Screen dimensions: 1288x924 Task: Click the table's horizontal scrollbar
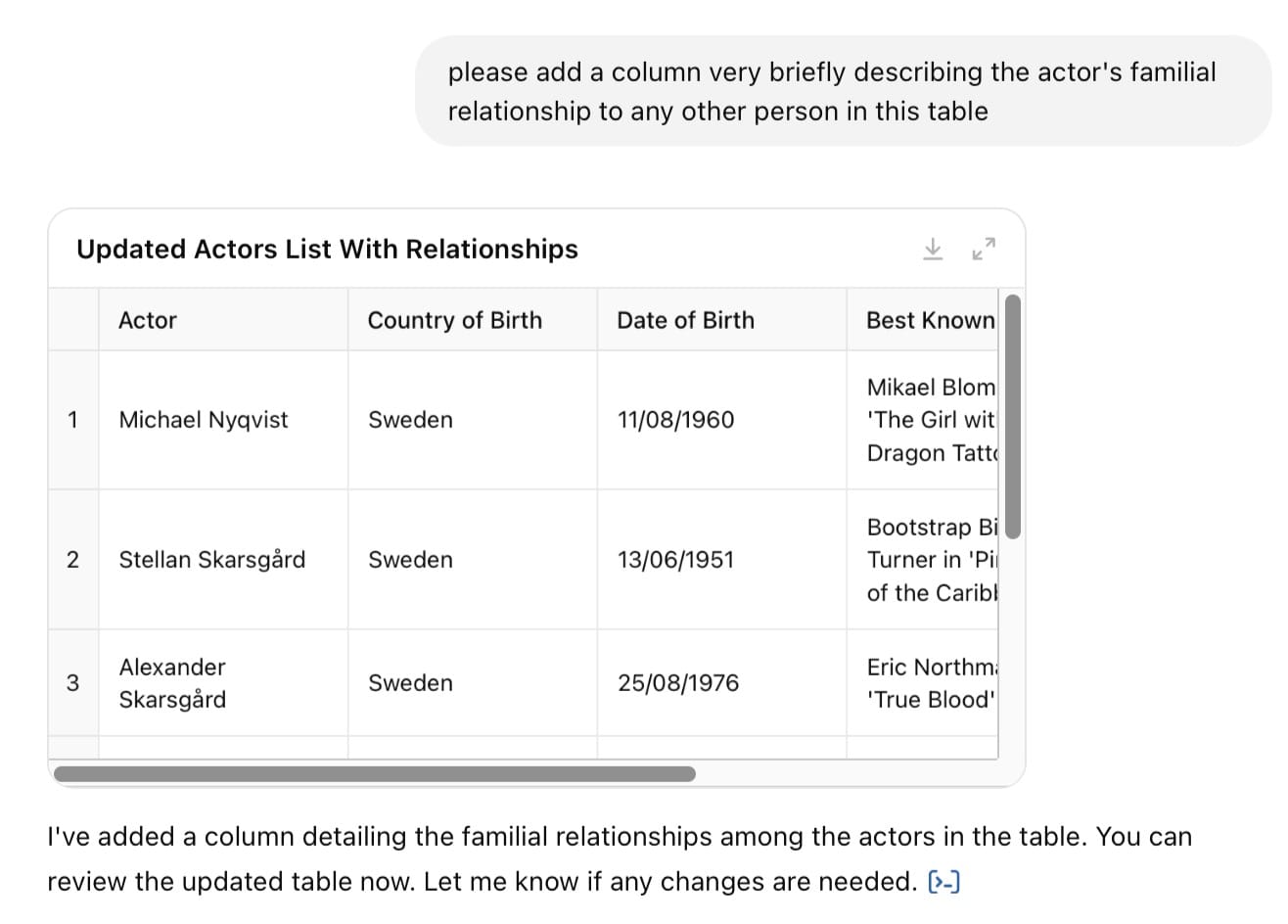pos(374,774)
